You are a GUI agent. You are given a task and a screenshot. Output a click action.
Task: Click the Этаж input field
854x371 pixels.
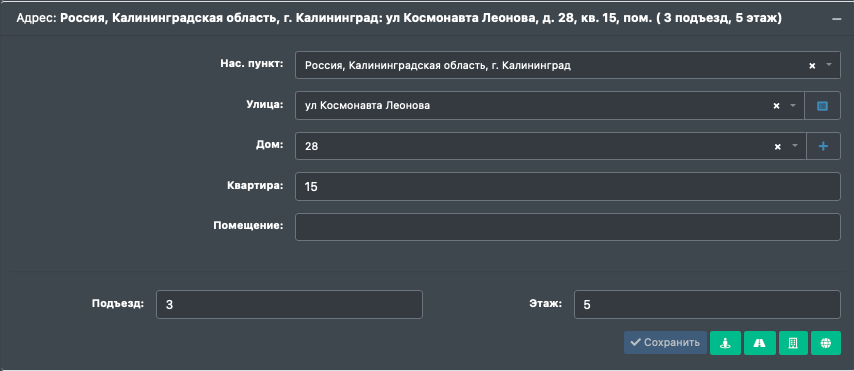pyautogui.click(x=707, y=305)
